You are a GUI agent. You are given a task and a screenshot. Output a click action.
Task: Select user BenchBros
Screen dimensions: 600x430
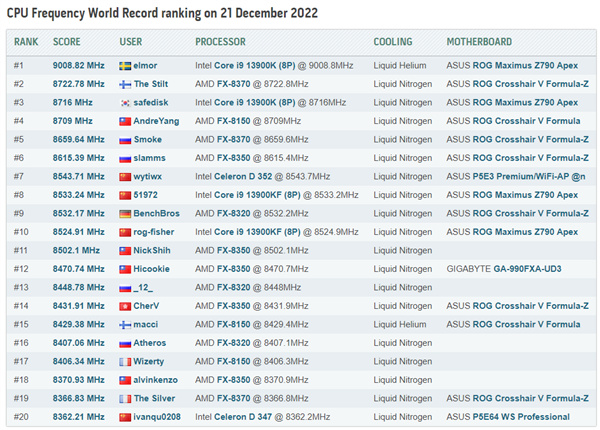(x=157, y=213)
